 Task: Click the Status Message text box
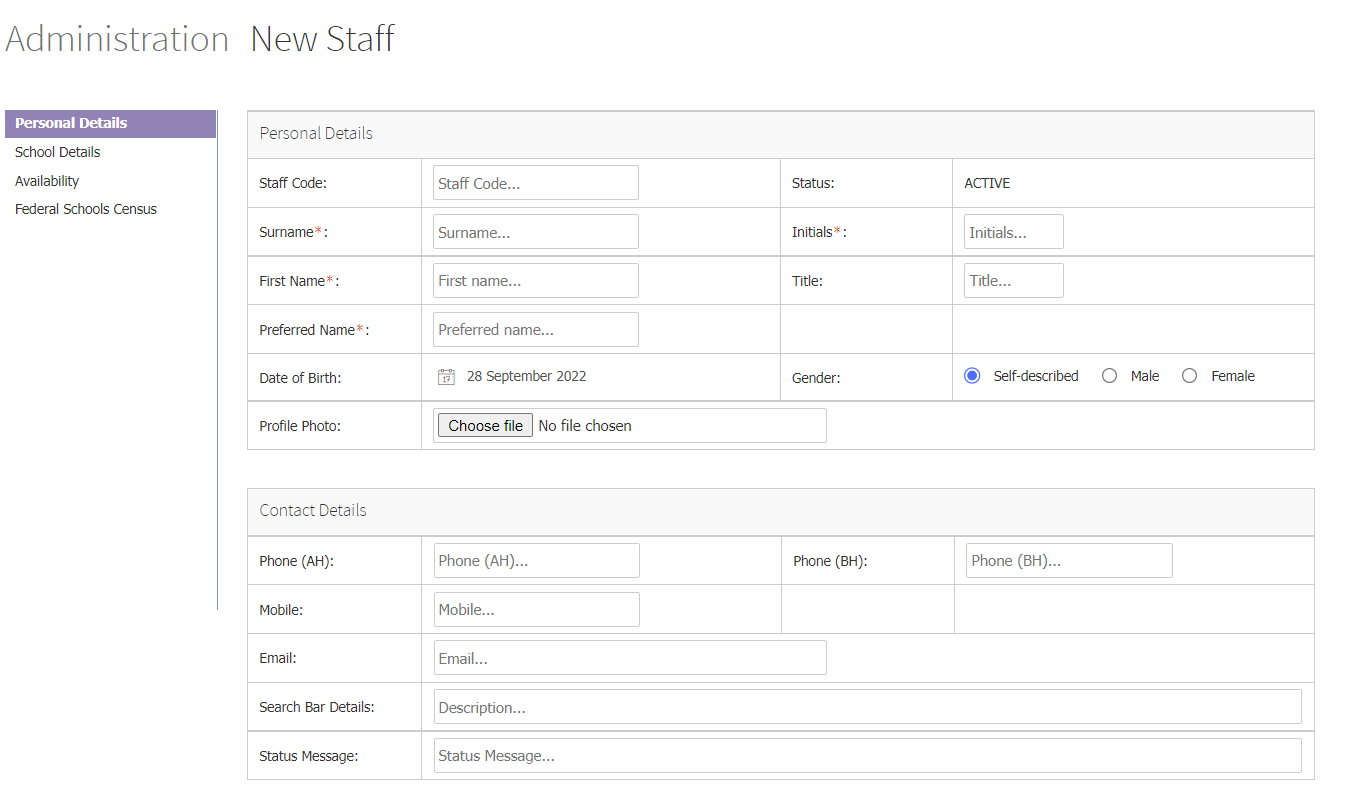pos(868,755)
